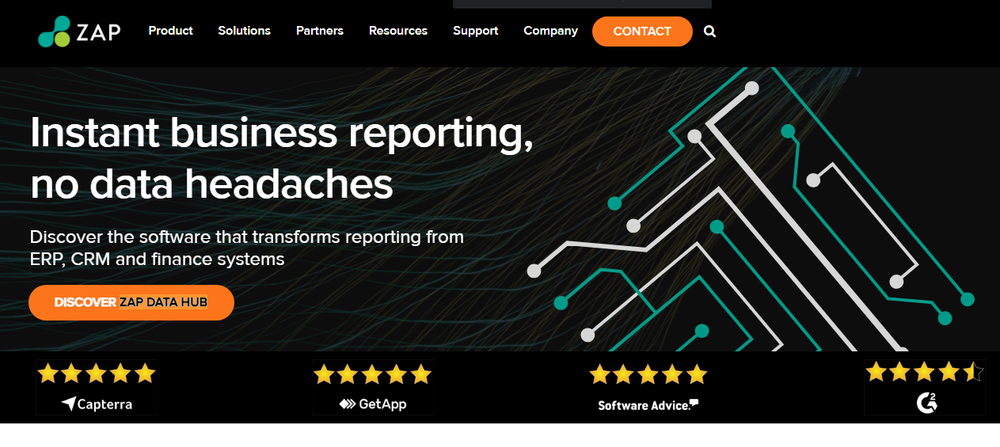Click the orange CONTACT button

point(642,31)
